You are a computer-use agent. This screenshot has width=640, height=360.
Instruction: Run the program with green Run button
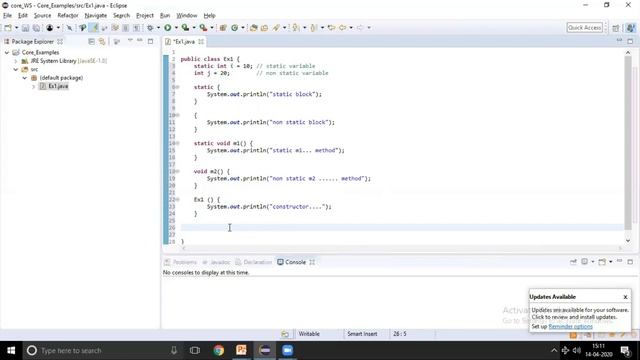coord(167,28)
